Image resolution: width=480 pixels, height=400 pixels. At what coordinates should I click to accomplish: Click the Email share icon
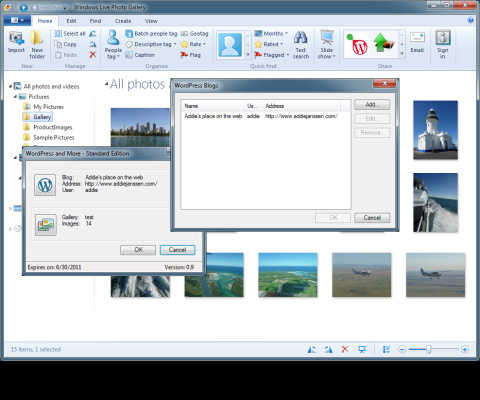pyautogui.click(x=417, y=42)
